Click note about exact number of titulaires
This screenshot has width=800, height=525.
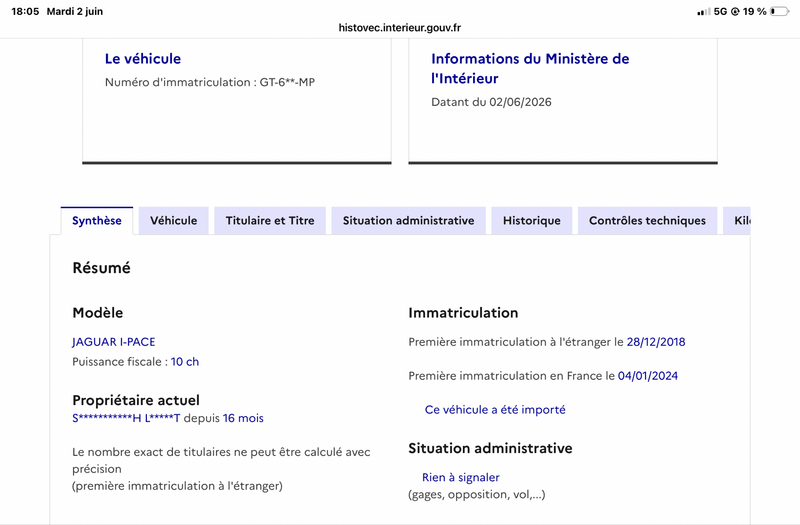[221, 469]
